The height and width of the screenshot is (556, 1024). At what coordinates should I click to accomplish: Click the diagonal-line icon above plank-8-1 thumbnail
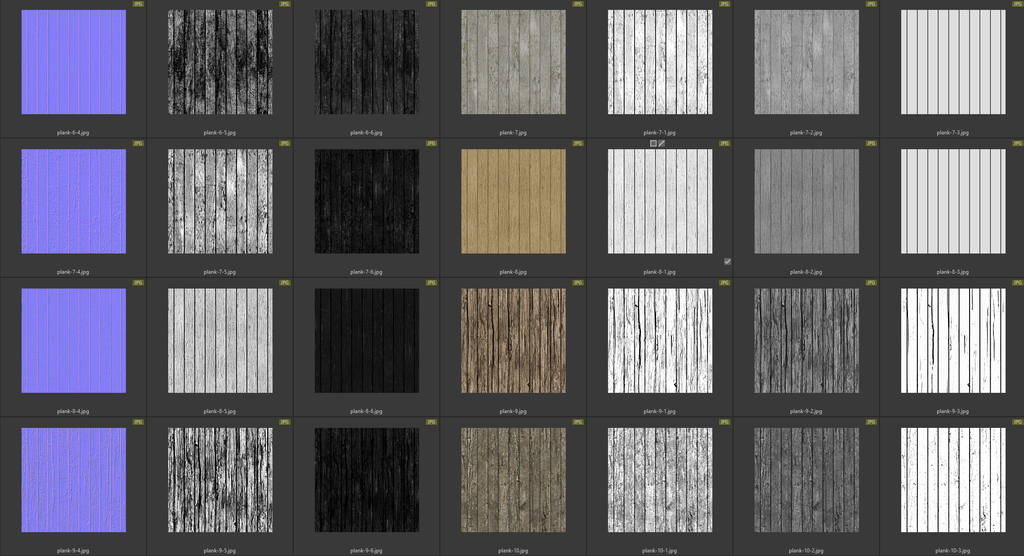pyautogui.click(x=662, y=144)
